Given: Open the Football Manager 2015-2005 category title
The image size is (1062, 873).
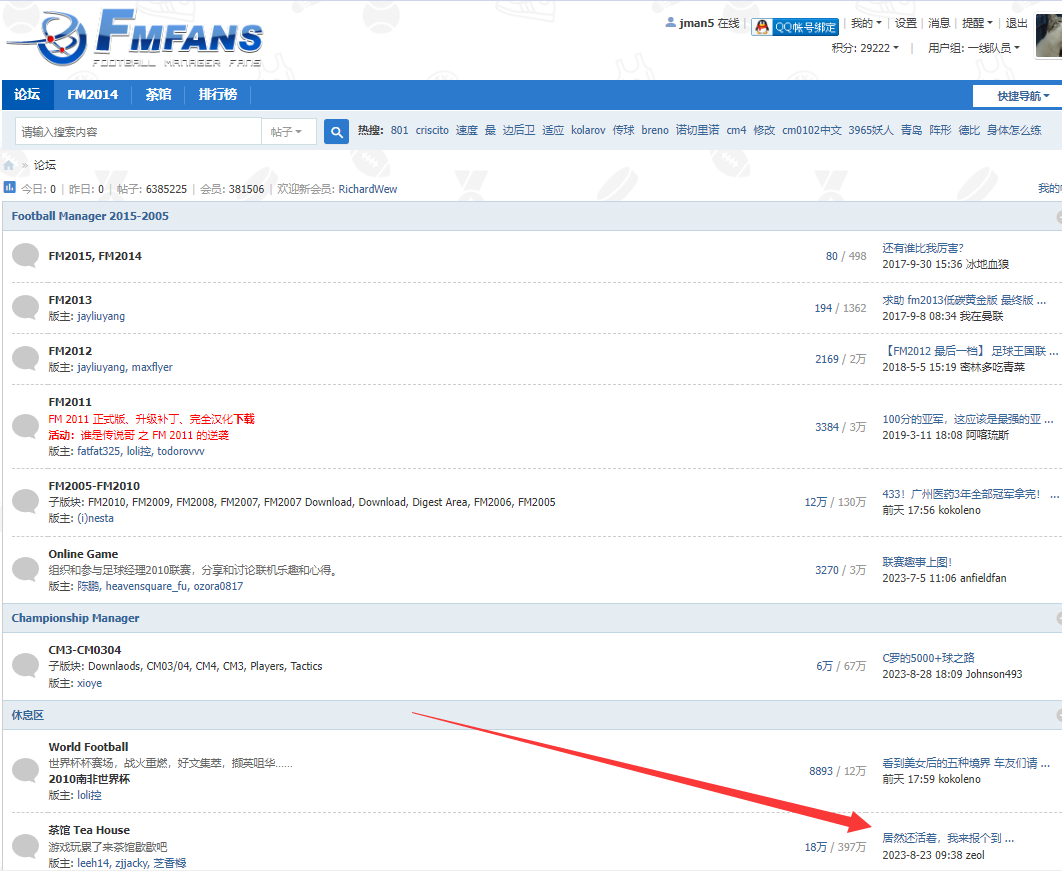Looking at the screenshot, I should pos(90,216).
